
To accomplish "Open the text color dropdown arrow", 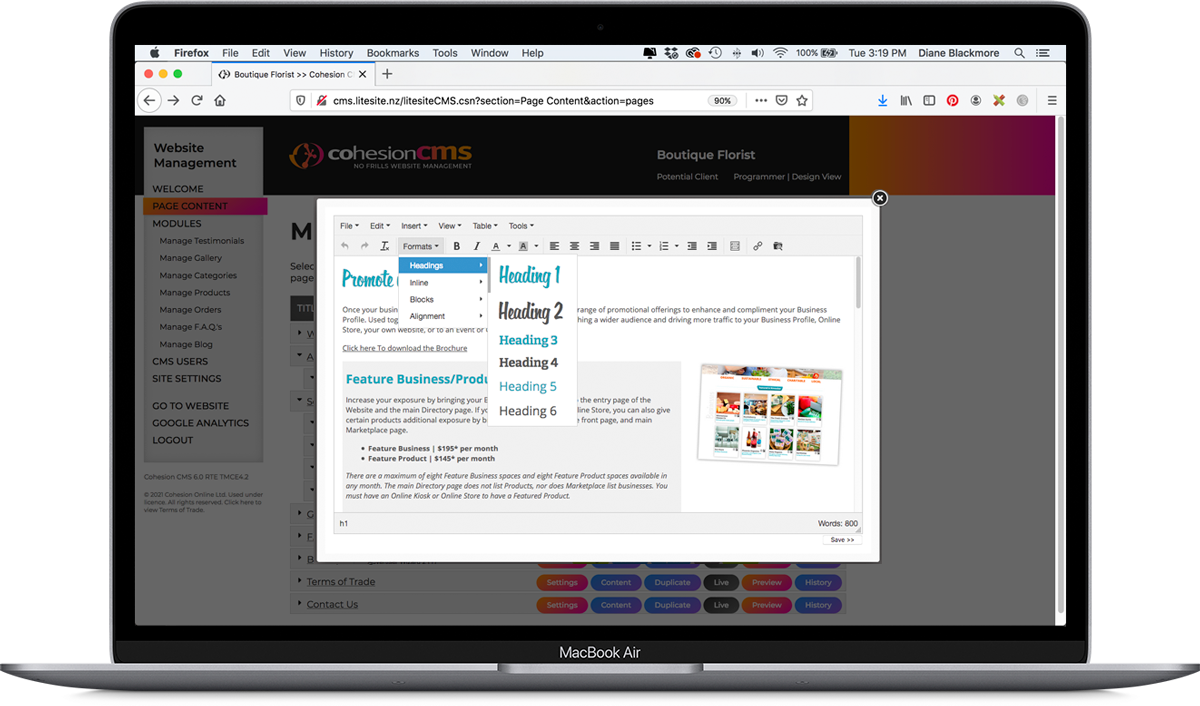I will pos(509,246).
